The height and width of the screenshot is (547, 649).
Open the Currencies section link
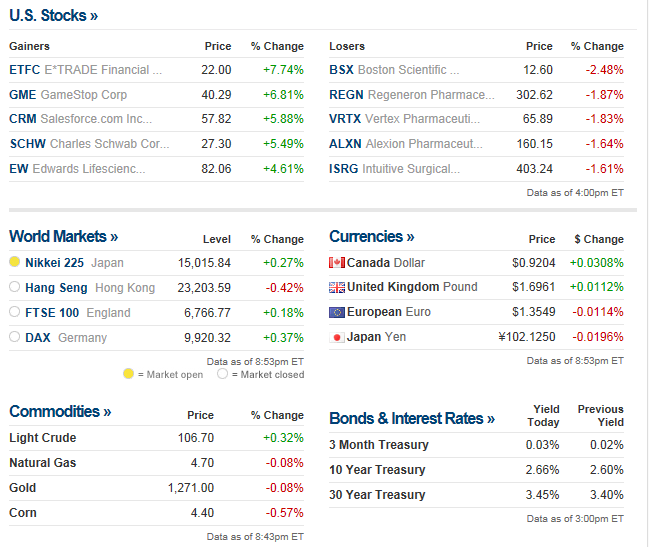pyautogui.click(x=372, y=237)
